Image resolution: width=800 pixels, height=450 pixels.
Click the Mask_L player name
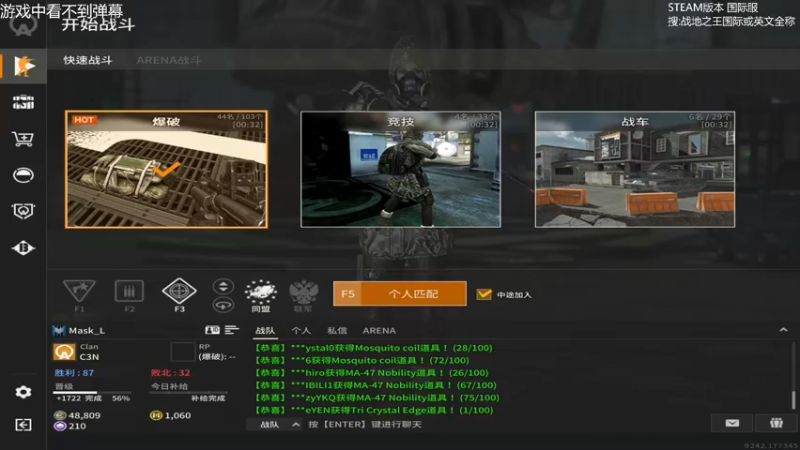pos(87,331)
